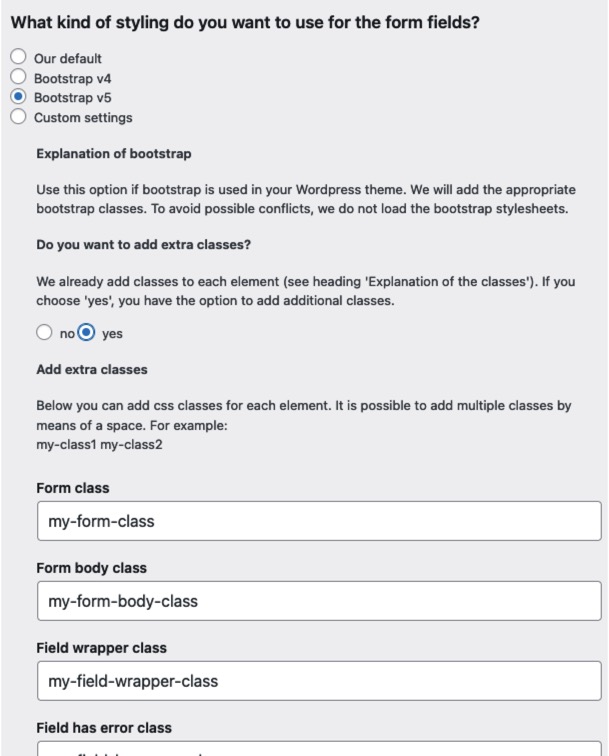Click the "Add extra classes" heading
609x756 pixels.
click(x=92, y=370)
